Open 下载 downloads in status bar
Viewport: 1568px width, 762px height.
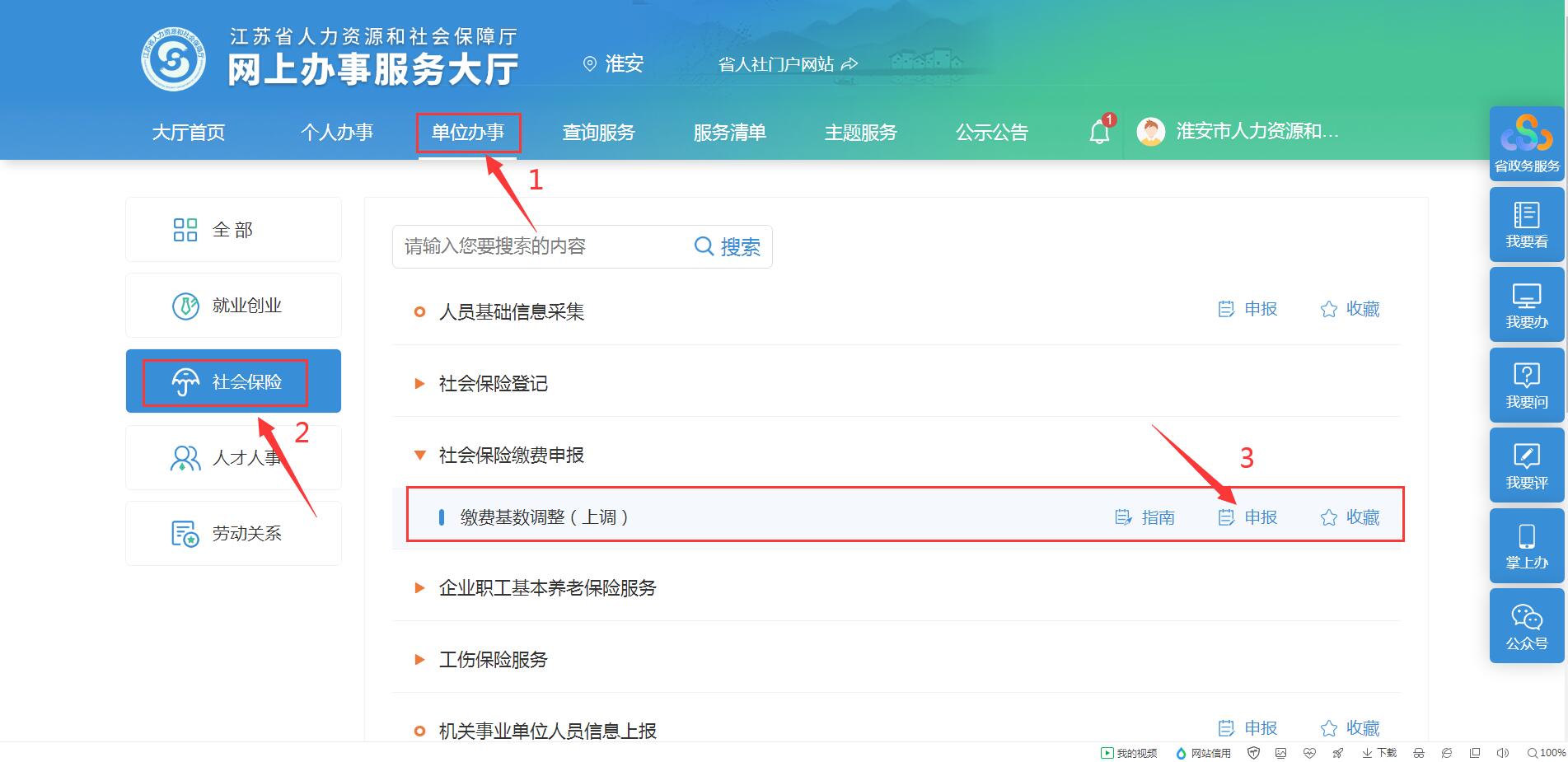[x=1379, y=753]
